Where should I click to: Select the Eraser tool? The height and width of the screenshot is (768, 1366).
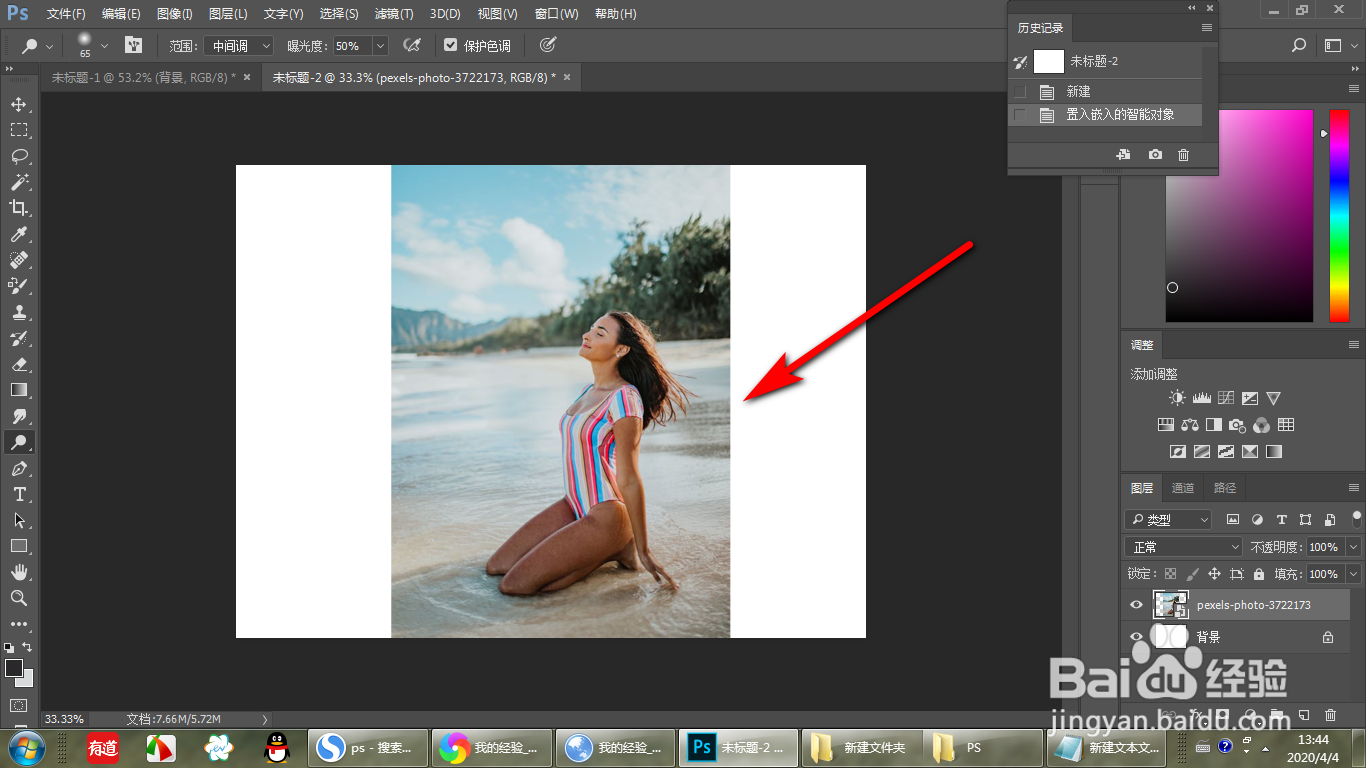19,364
